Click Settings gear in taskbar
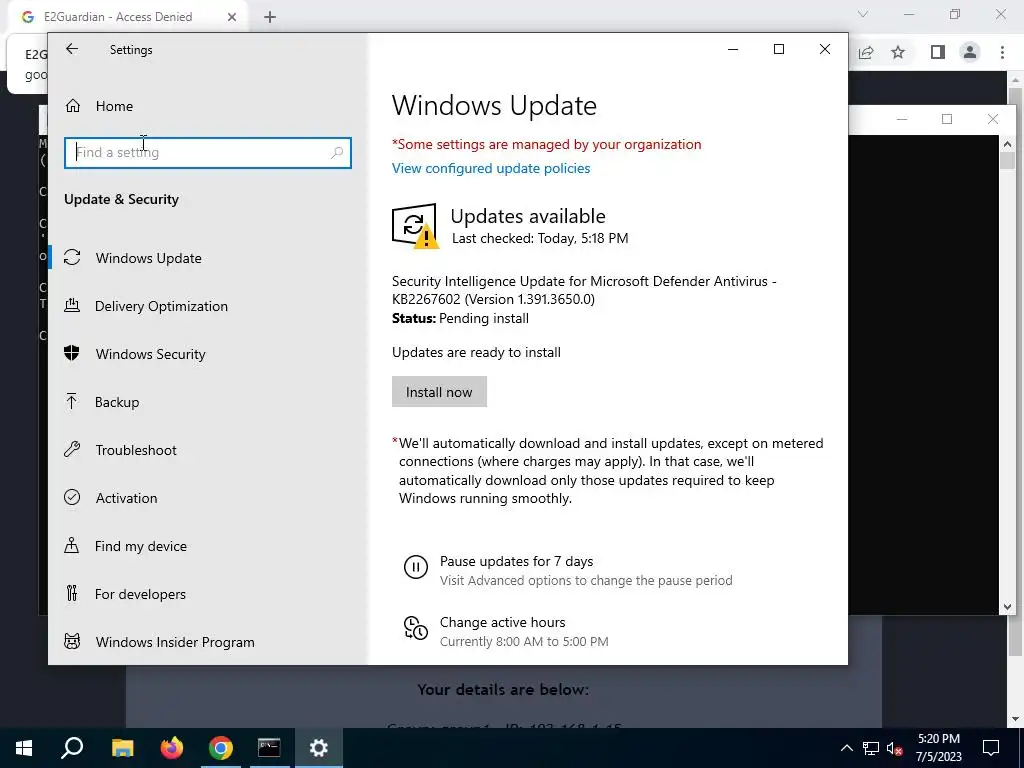 319,748
